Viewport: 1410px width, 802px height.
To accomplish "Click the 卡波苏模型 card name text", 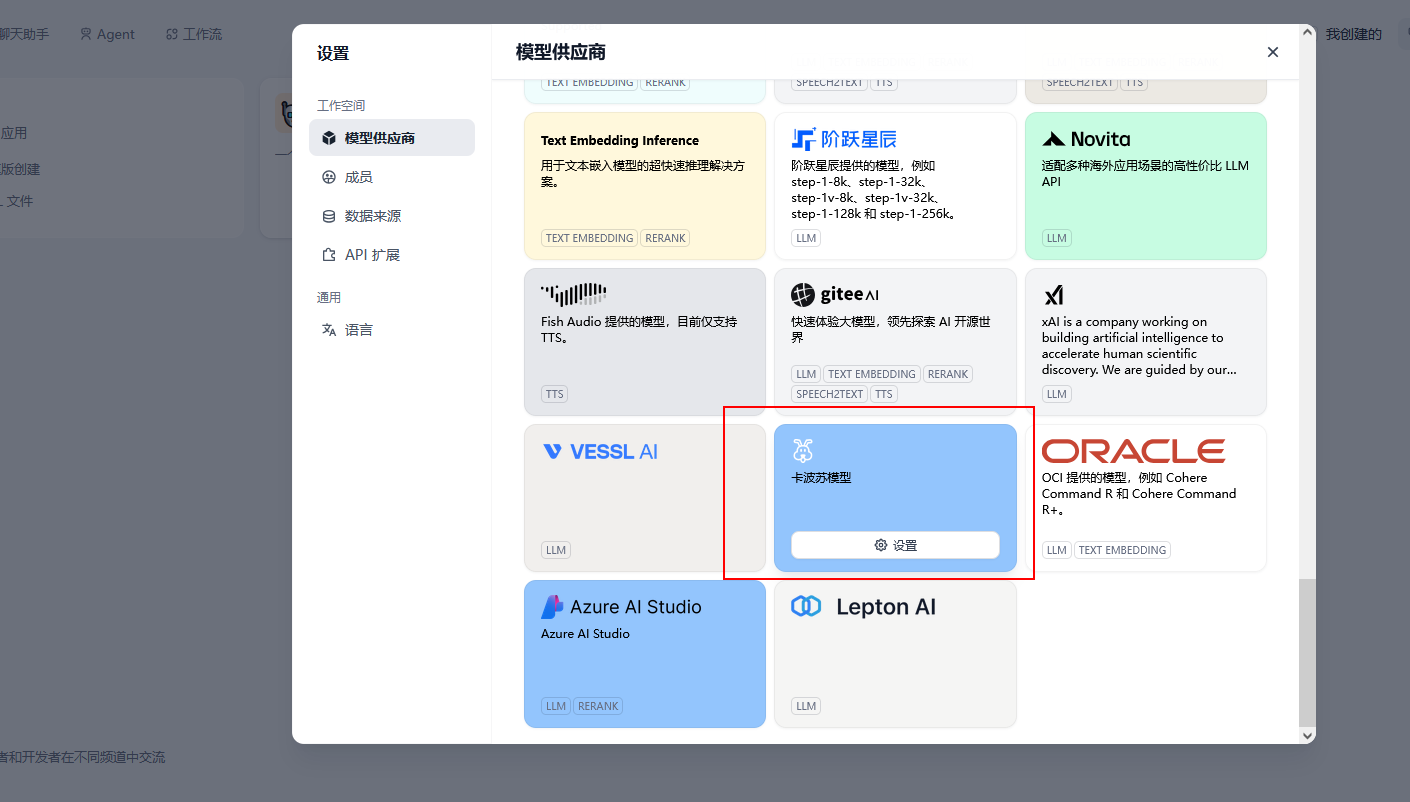I will point(821,478).
